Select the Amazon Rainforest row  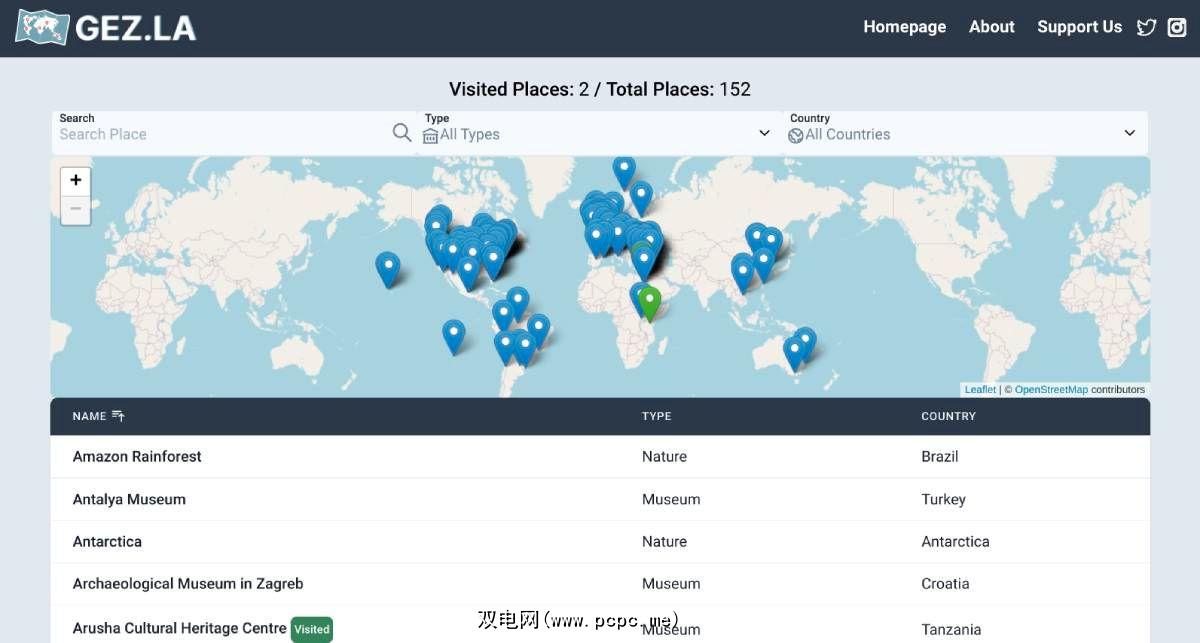coord(600,456)
